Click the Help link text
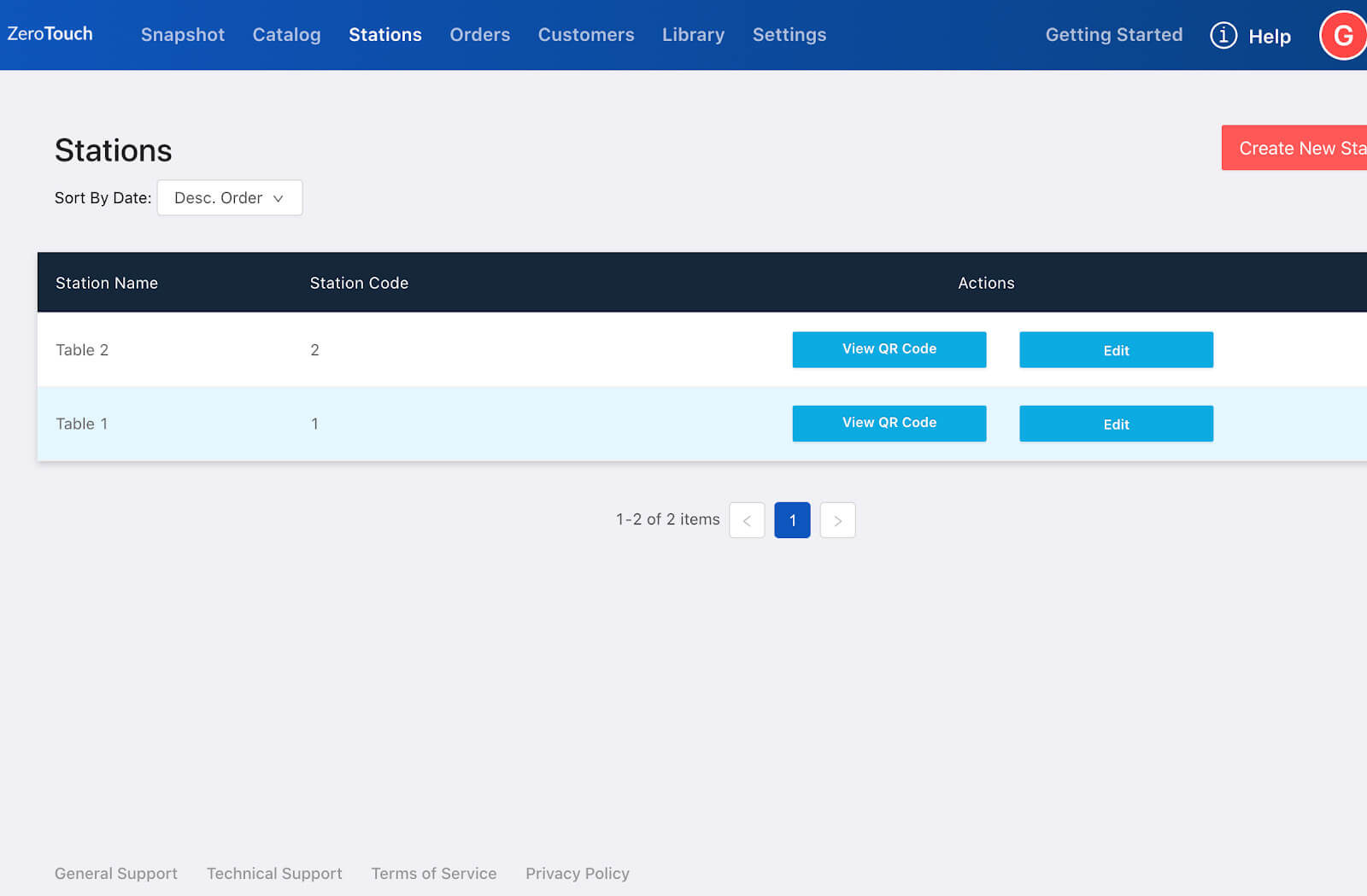The height and width of the screenshot is (896, 1367). [1270, 37]
